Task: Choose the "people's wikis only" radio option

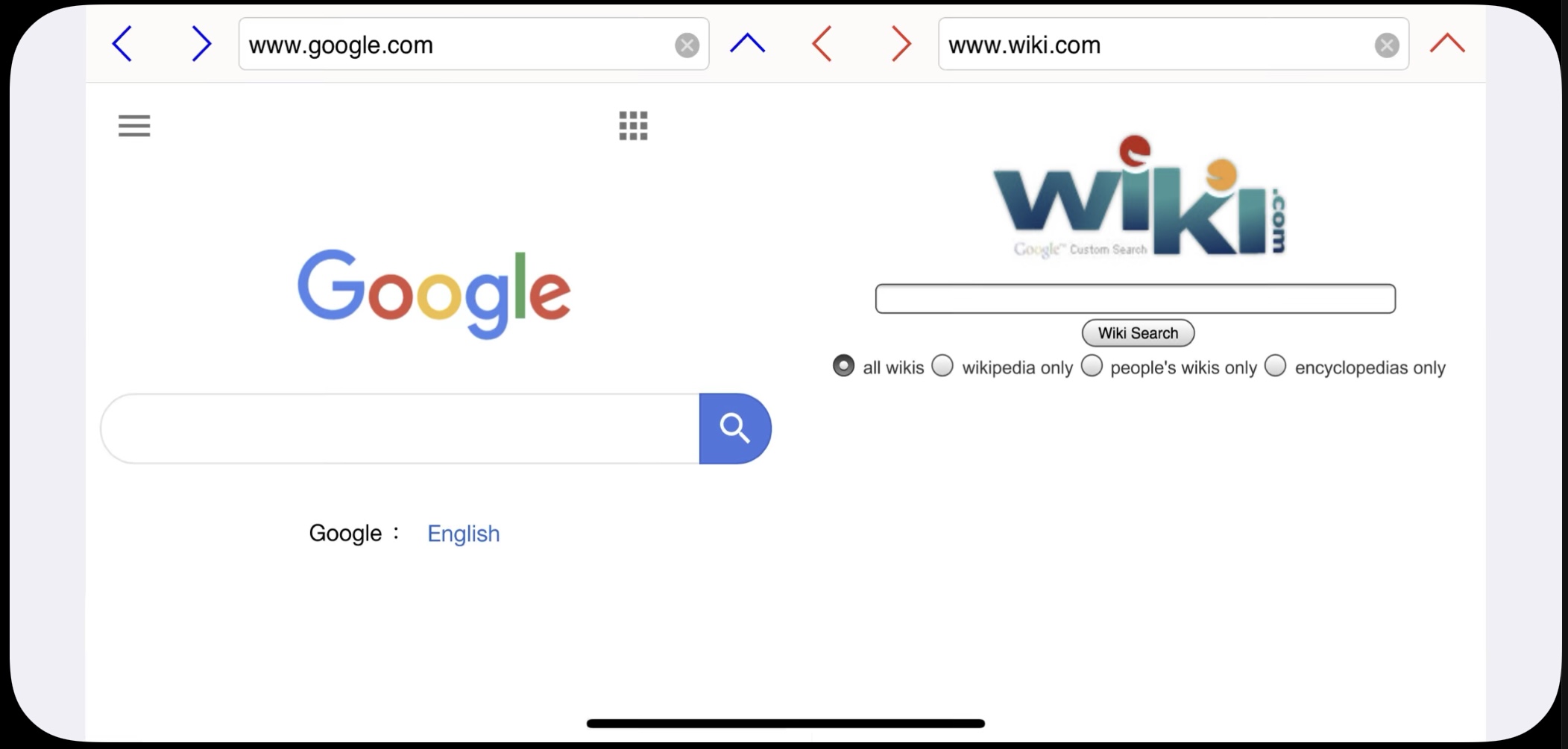Action: pos(1092,365)
